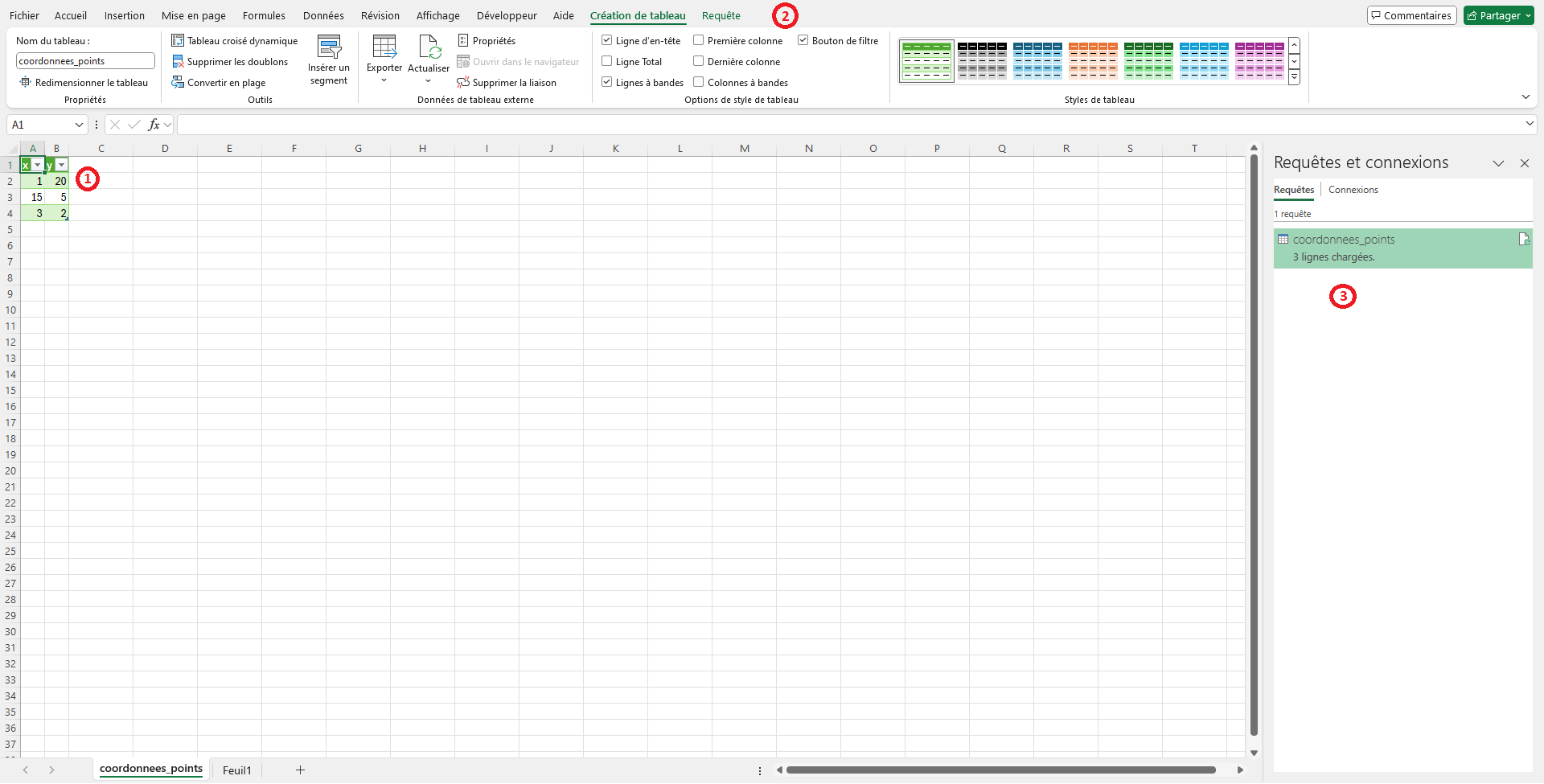Select cell containing value 15

tap(32, 197)
